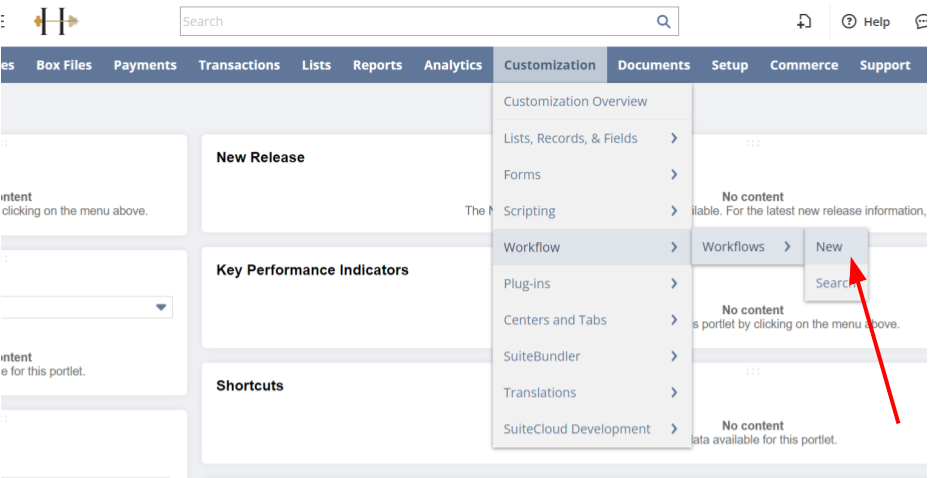The width and height of the screenshot is (929, 478).
Task: Select New in the Workflows submenu
Action: (x=829, y=247)
